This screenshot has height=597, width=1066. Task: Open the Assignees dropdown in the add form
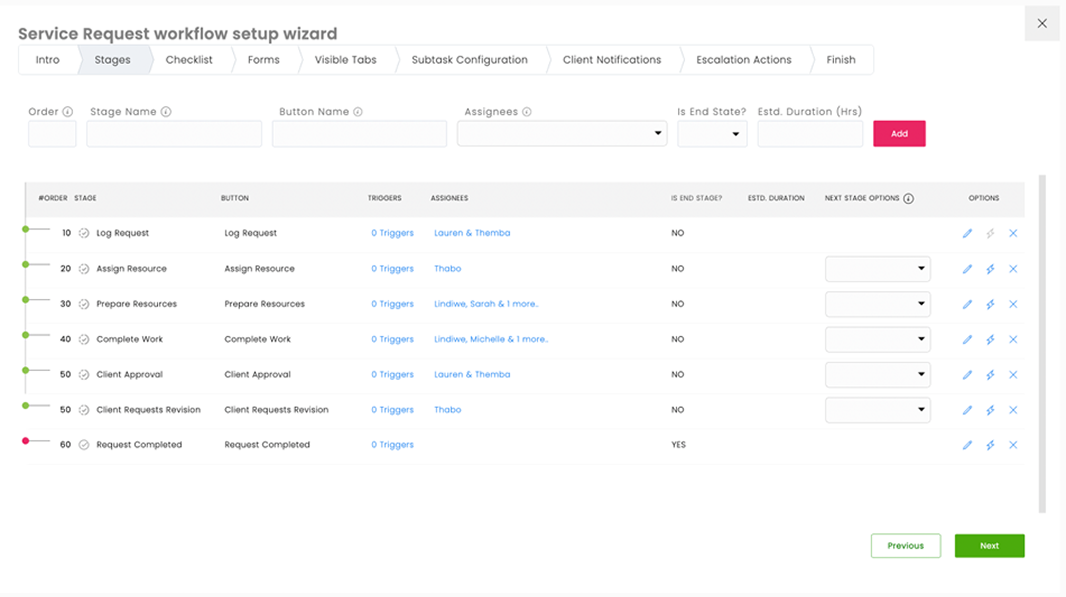(x=562, y=134)
